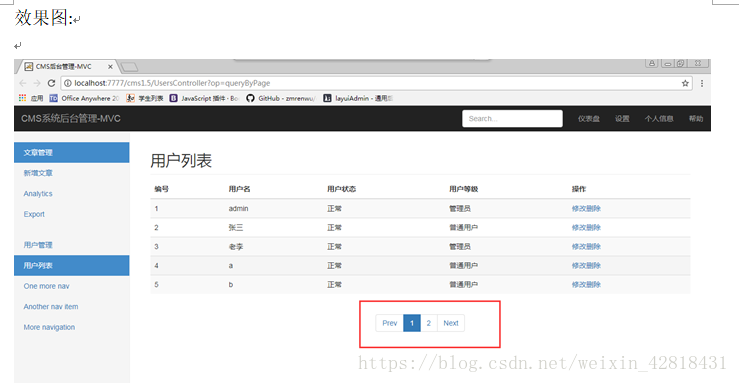This screenshot has height=383, width=739.
Task: Click 普通用户 level in 张三 row
Action: [x=463, y=228]
